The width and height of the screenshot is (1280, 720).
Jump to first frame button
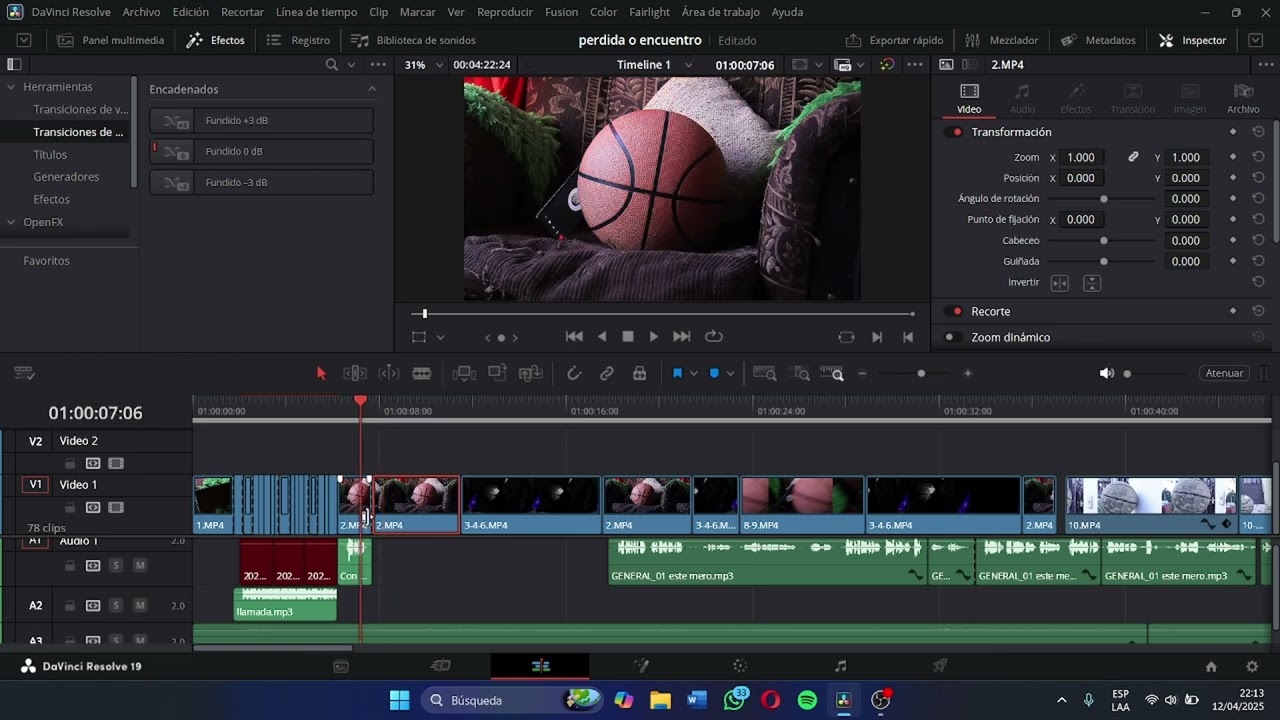coord(574,337)
